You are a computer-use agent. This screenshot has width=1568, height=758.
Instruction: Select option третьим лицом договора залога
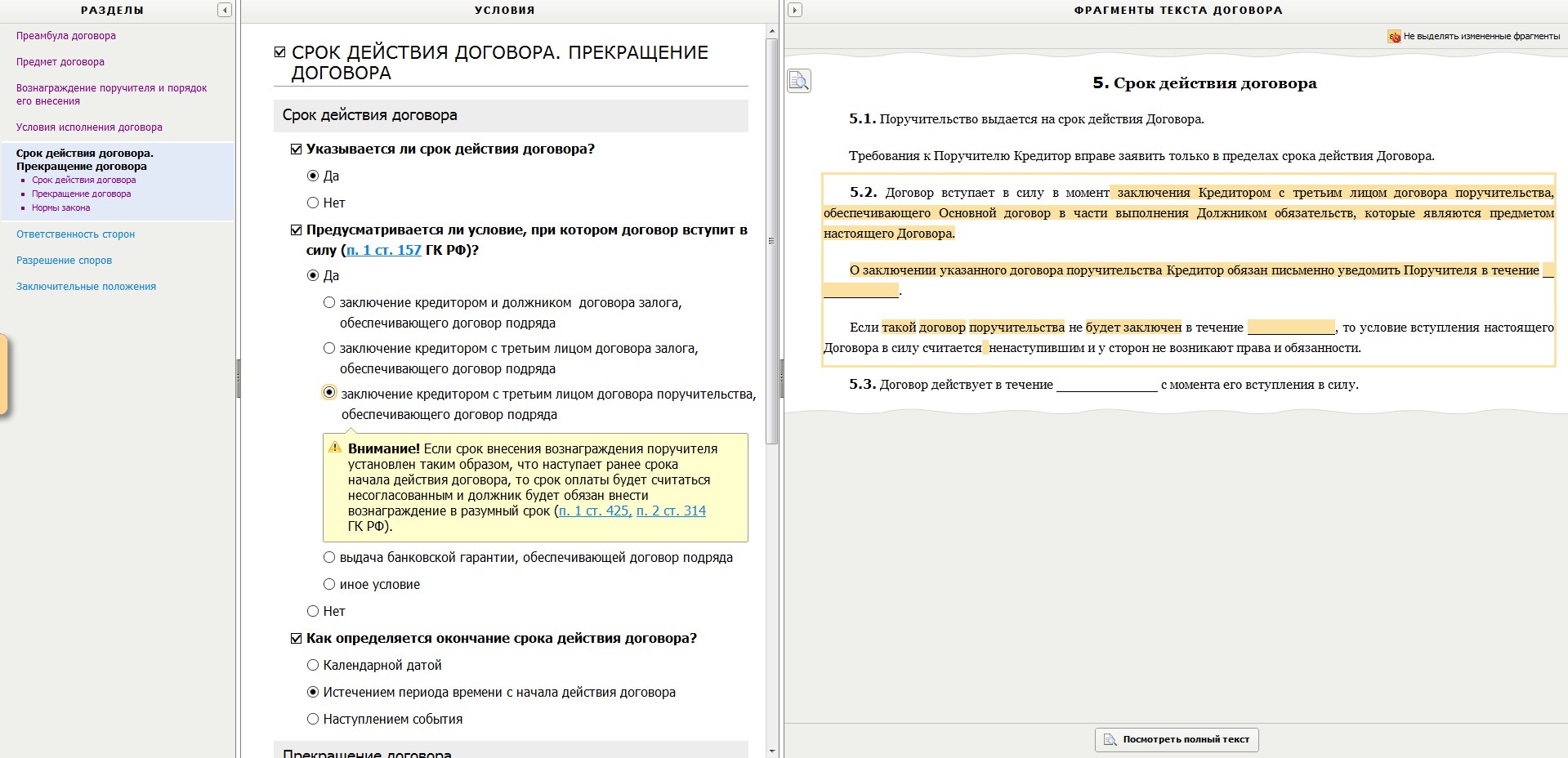329,348
